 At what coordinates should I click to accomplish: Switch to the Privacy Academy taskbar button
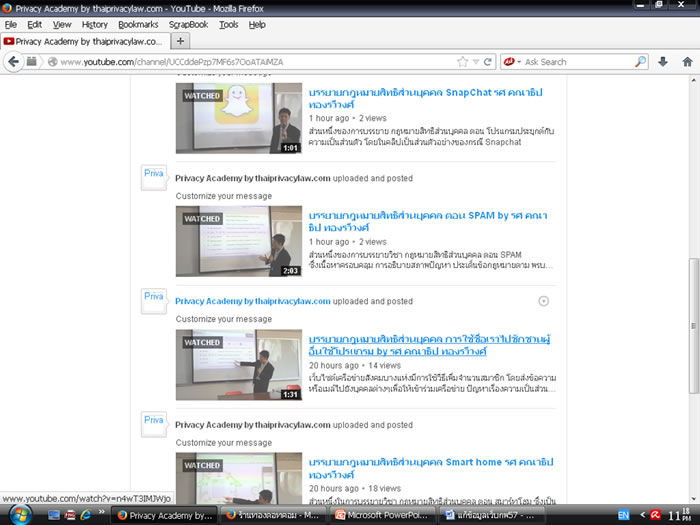[x=164, y=515]
